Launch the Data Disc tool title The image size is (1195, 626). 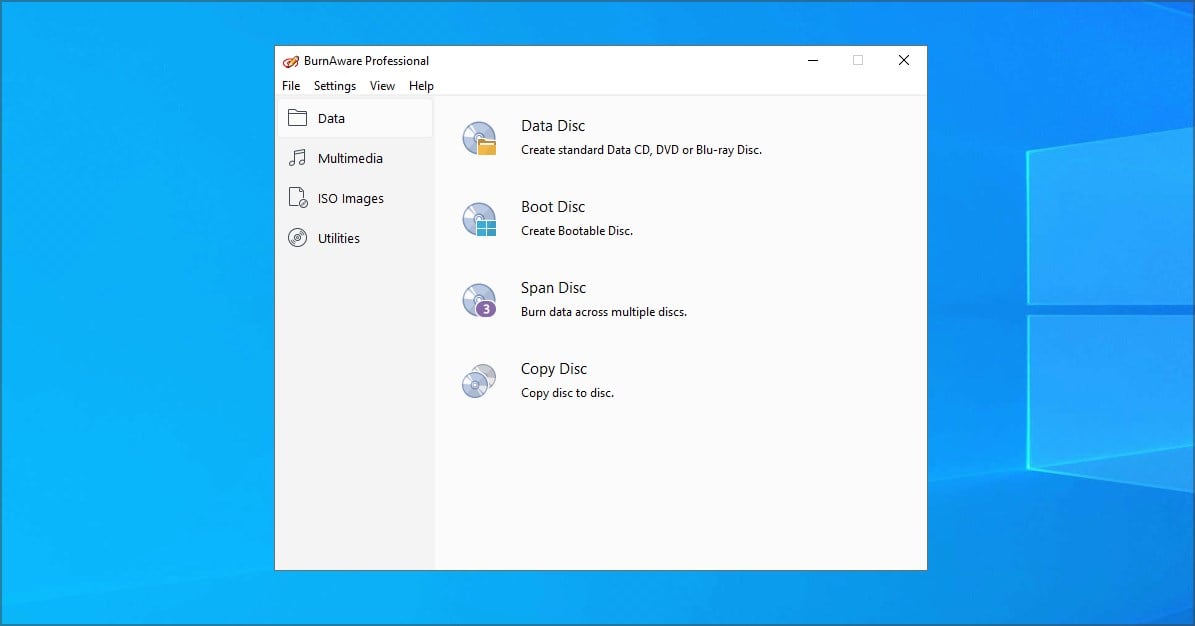pyautogui.click(x=553, y=126)
